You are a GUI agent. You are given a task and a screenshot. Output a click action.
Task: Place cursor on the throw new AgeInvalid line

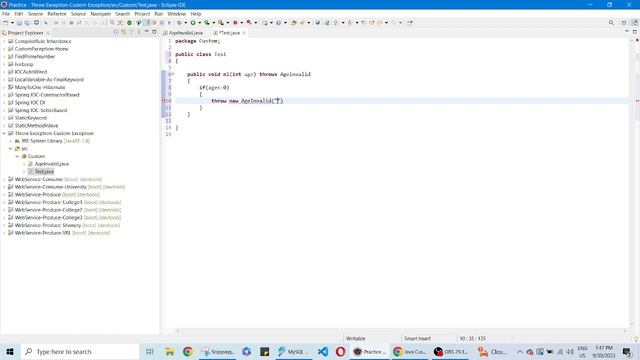point(247,101)
